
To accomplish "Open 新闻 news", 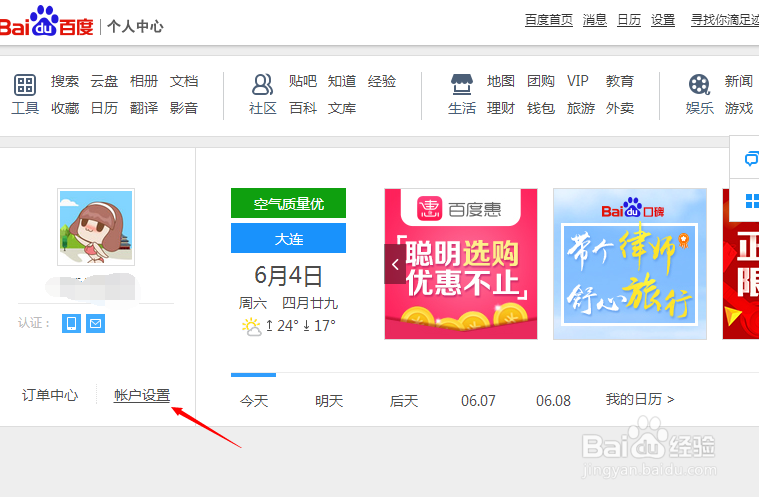I will [739, 81].
